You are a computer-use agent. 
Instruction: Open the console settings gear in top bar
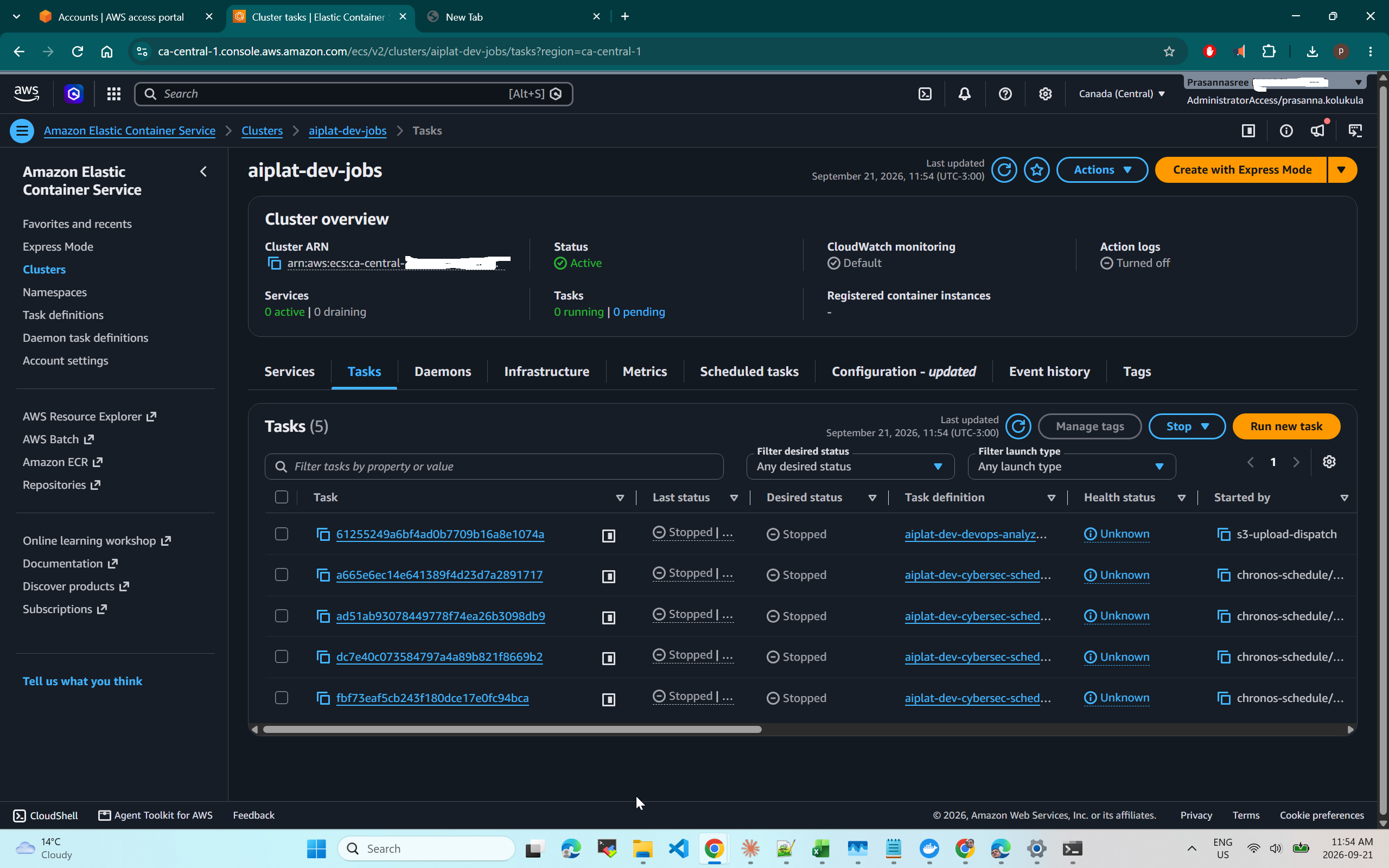[1045, 93]
